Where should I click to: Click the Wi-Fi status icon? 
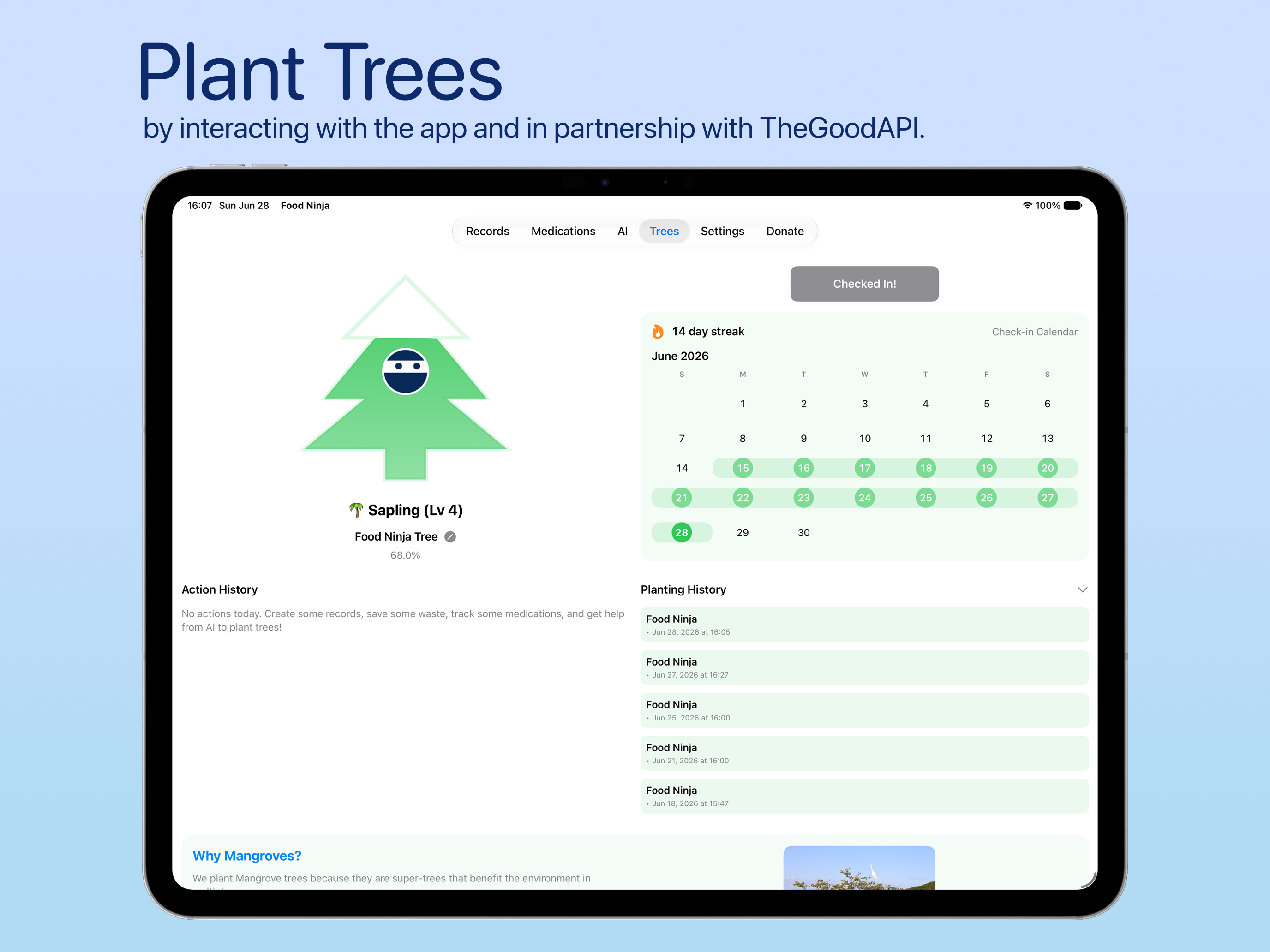click(1027, 205)
